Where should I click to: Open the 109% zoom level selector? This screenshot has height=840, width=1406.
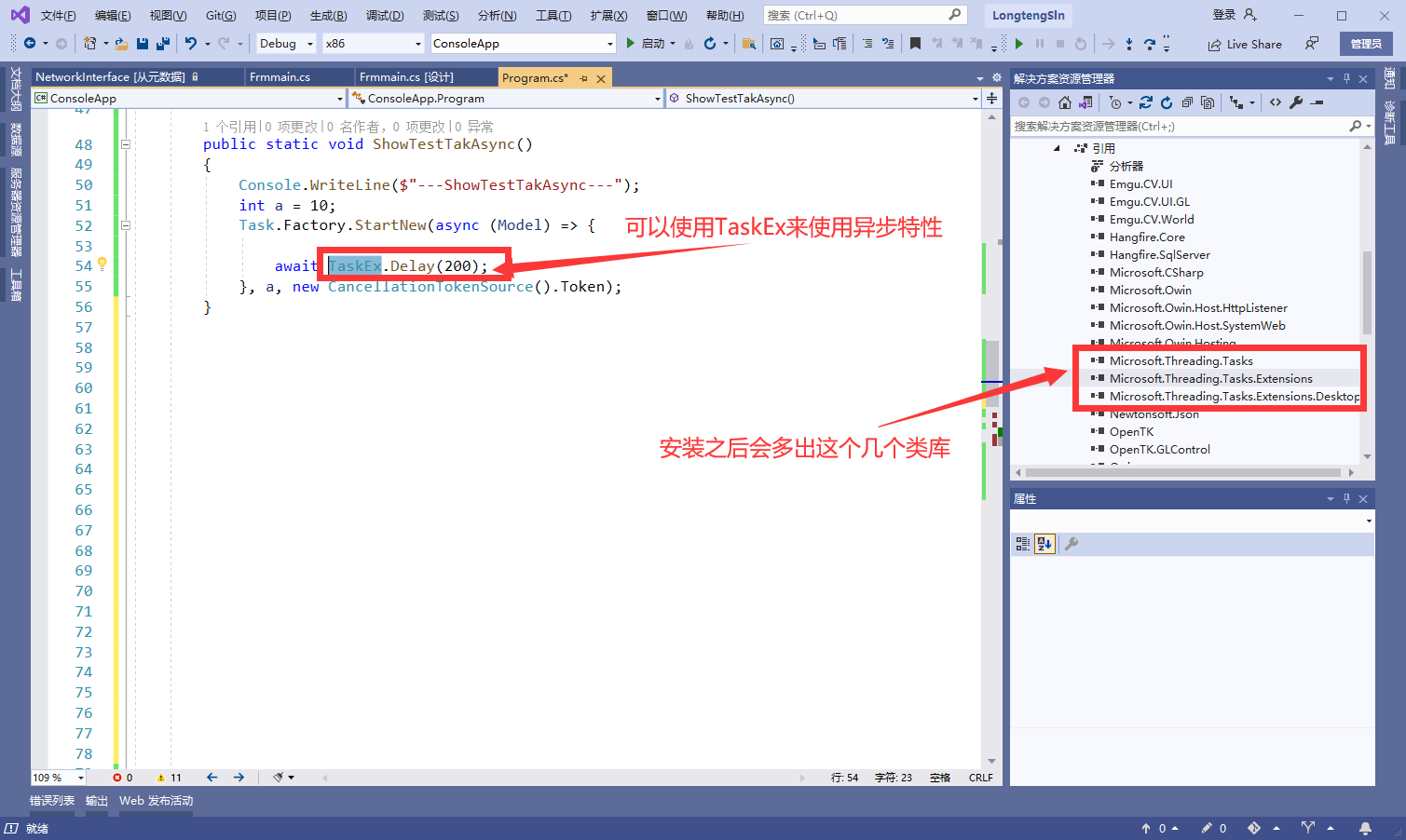coord(58,777)
